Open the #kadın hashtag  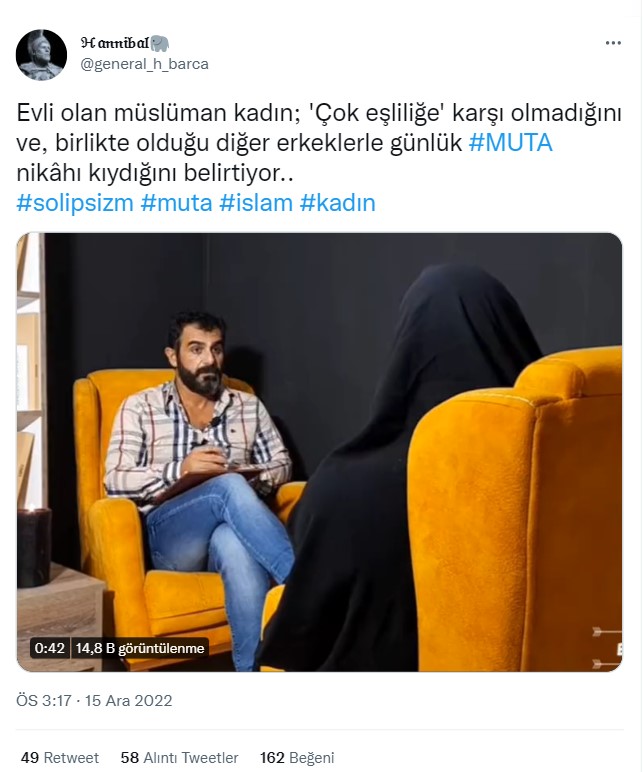[338, 203]
